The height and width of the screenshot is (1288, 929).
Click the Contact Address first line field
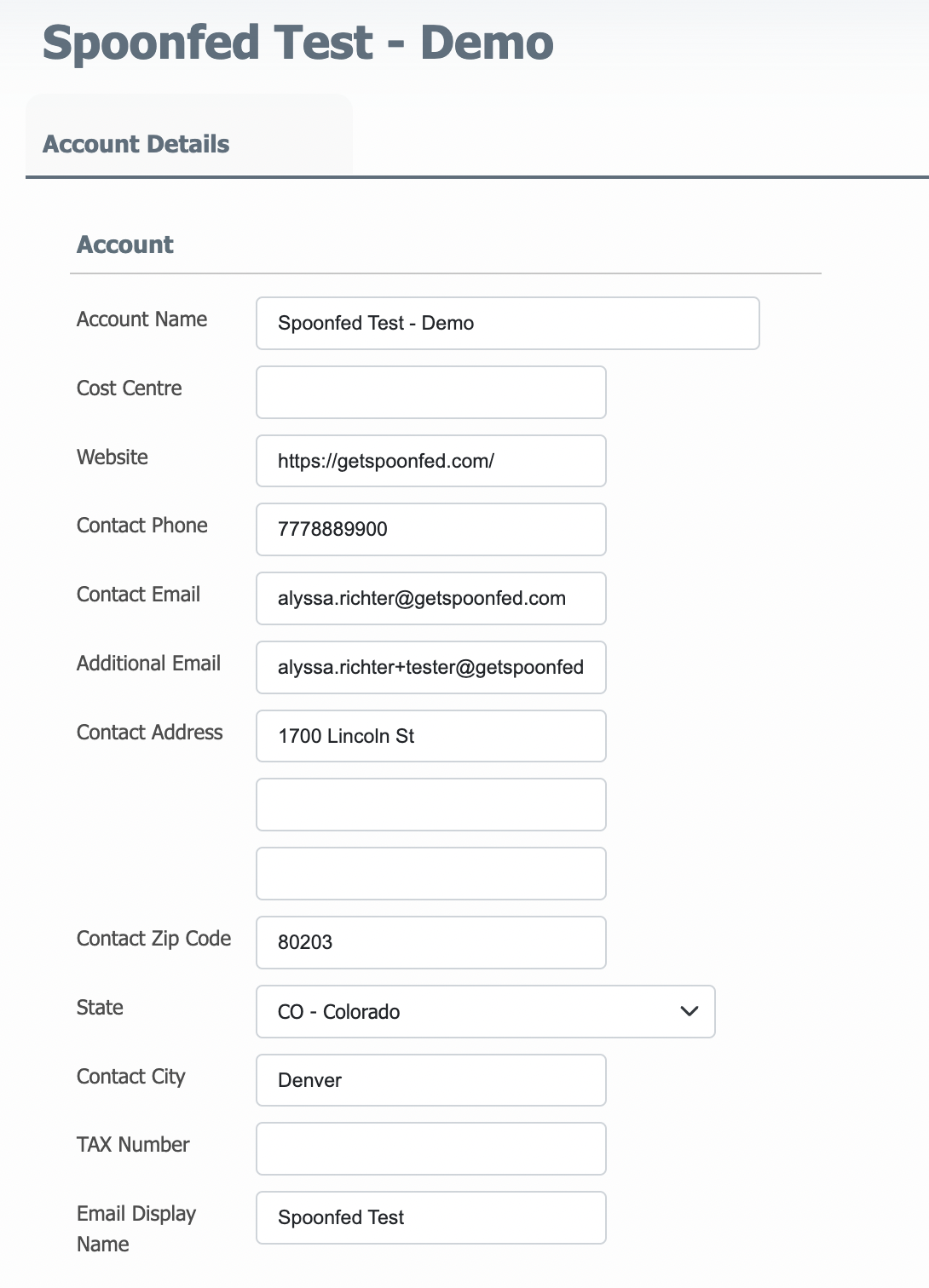tap(431, 736)
